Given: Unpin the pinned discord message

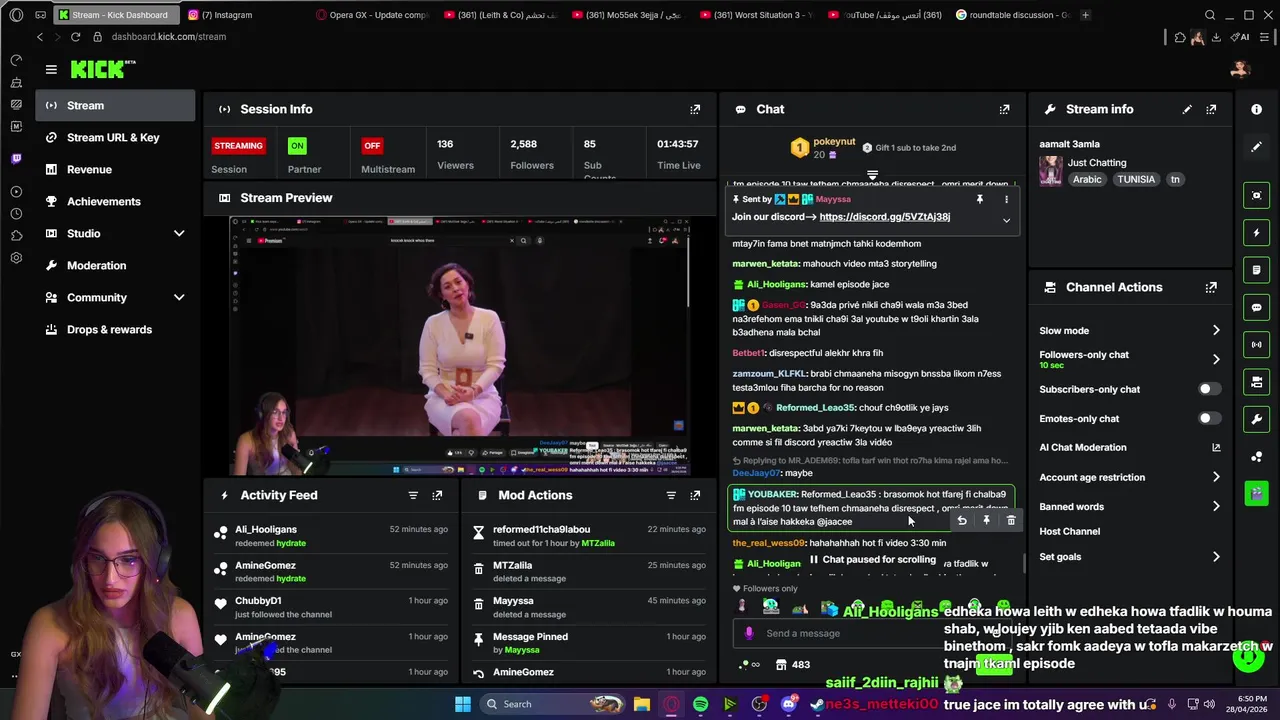Looking at the screenshot, I should coord(979,199).
